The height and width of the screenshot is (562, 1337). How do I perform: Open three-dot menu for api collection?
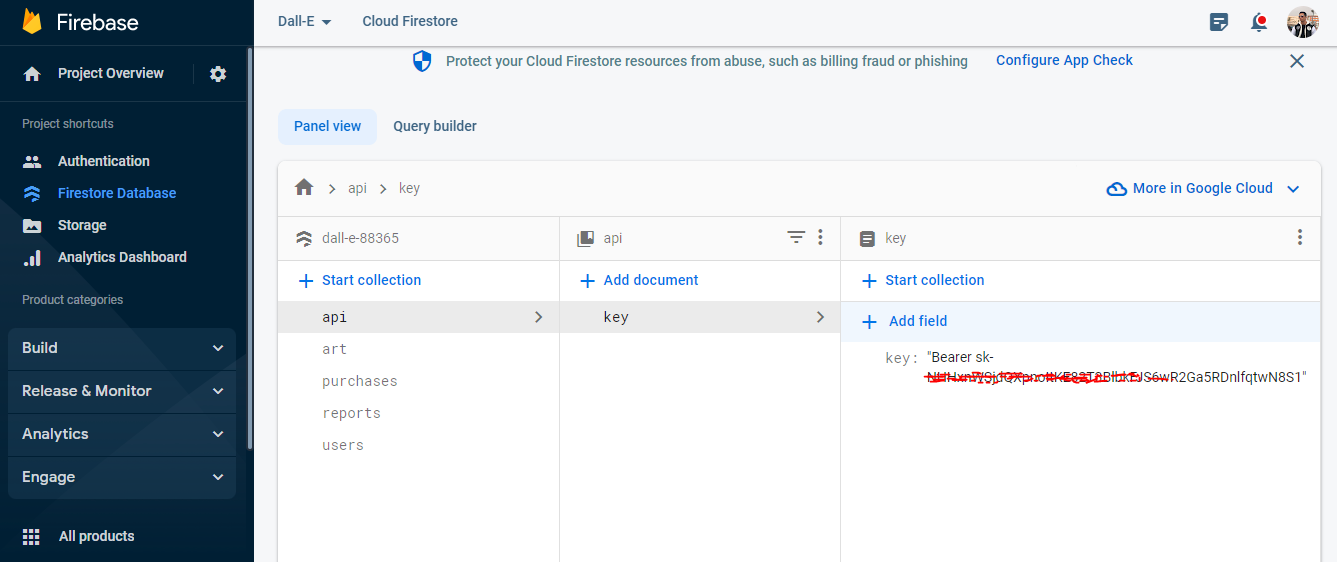[x=820, y=238]
